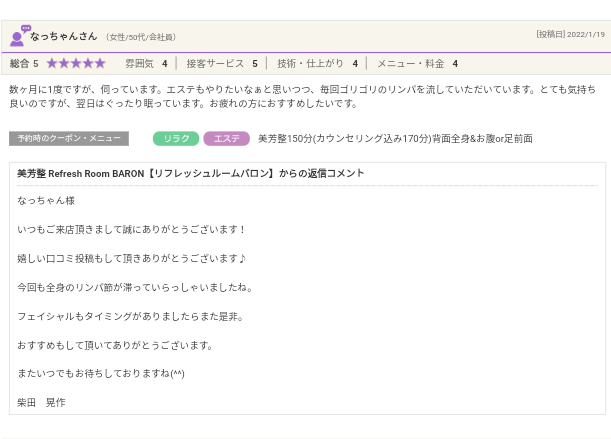Viewport: 611px width, 439px height.
Task: Click the review body text paragraph
Action: tap(300, 96)
